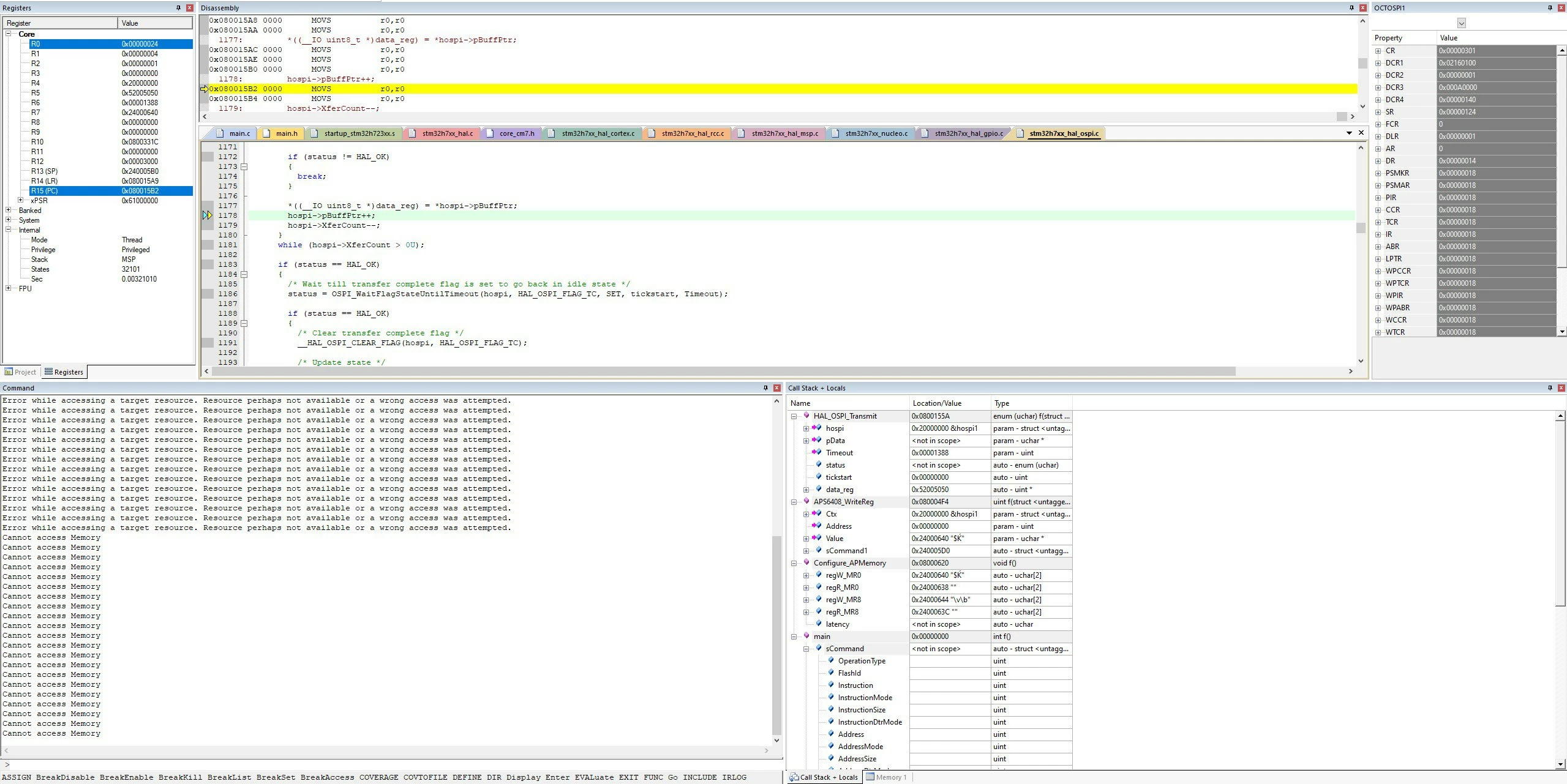Open the OCTOSPI1 panel dropdown arrow

tap(1462, 23)
